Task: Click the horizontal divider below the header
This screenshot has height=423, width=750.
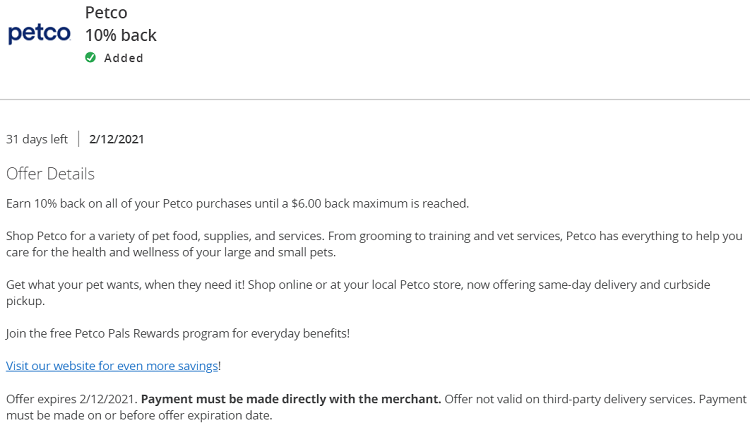Action: [375, 100]
